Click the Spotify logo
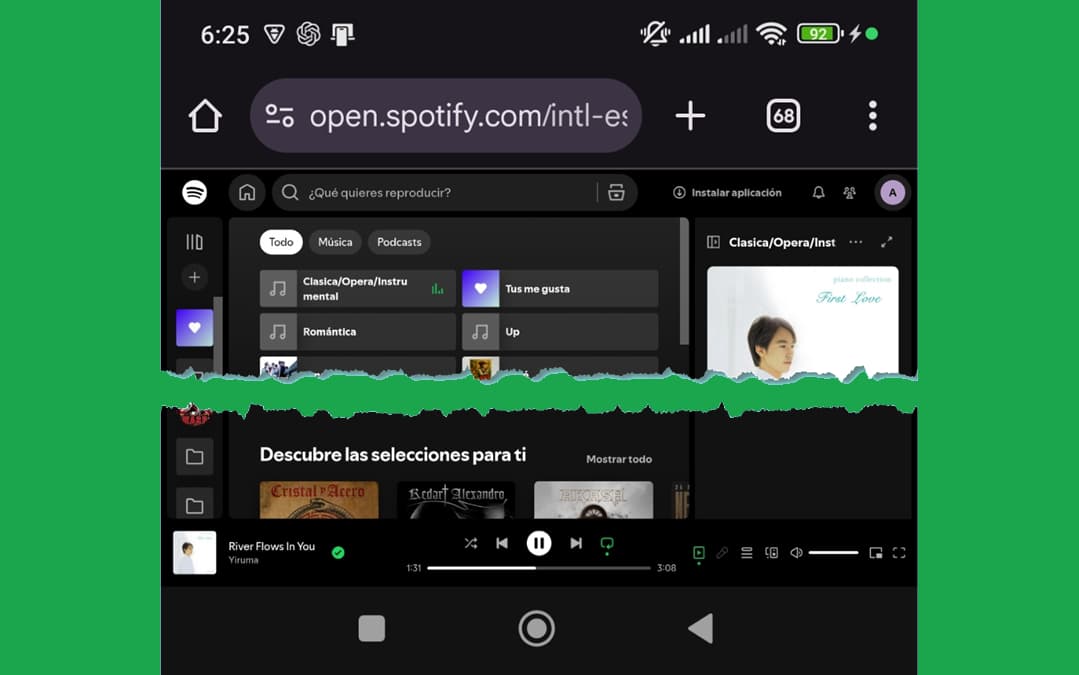Image resolution: width=1079 pixels, height=675 pixels. click(194, 192)
